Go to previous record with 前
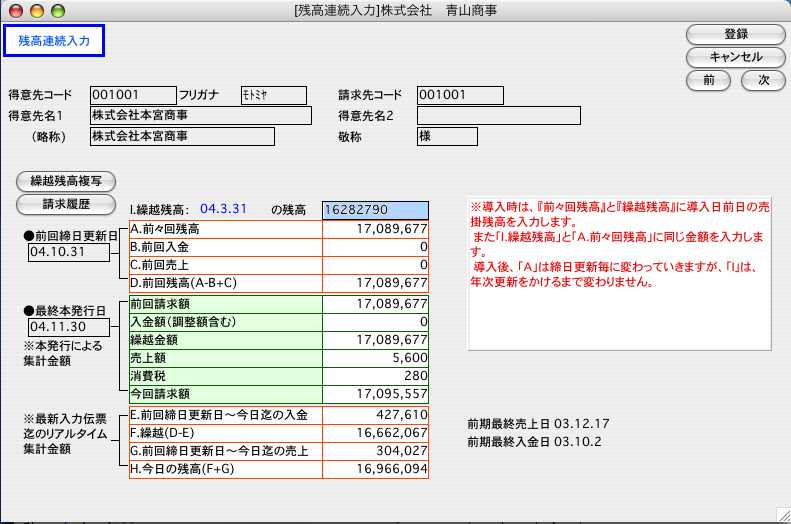This screenshot has width=791, height=524. click(709, 80)
